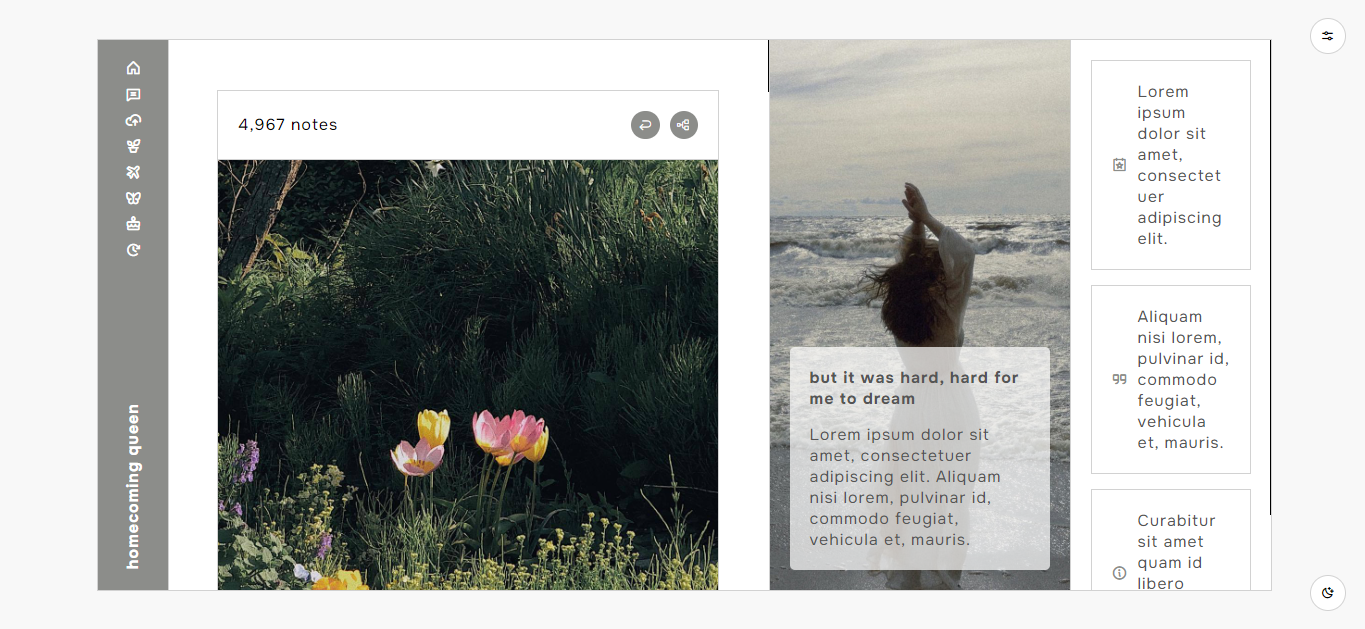Share the post using share button
The height and width of the screenshot is (629, 1365).
(684, 125)
